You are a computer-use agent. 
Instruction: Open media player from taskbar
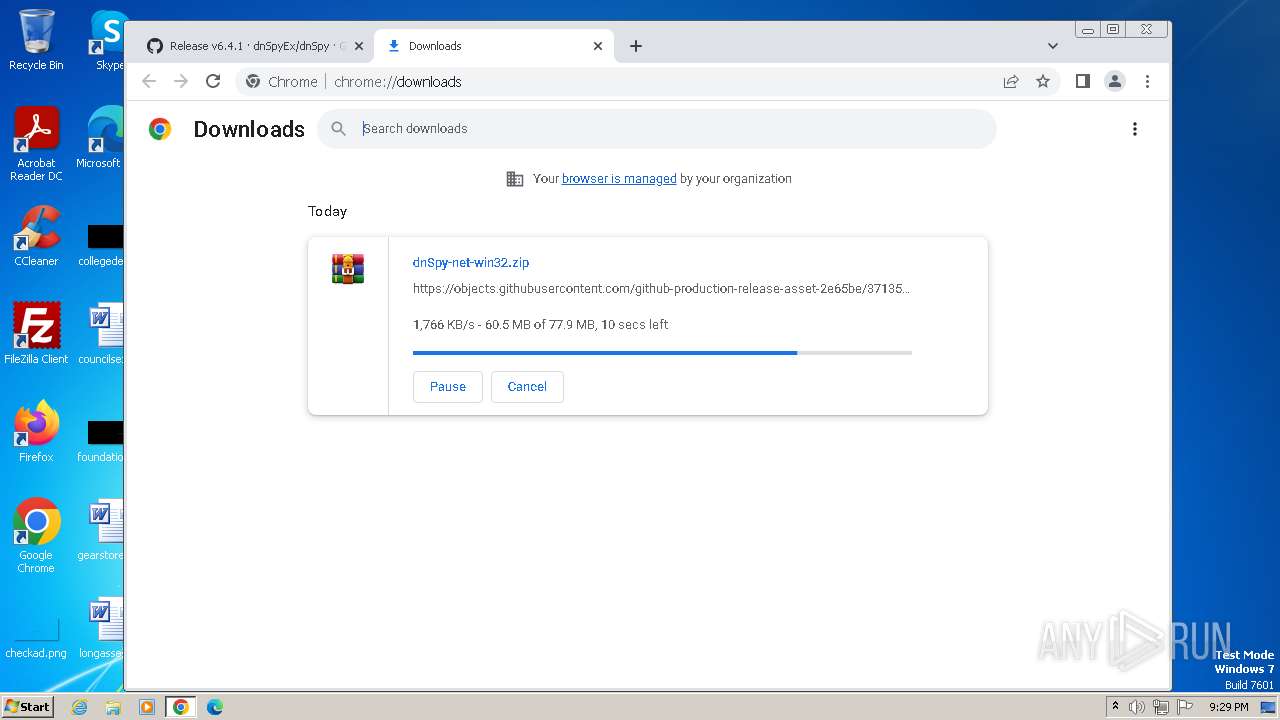tap(147, 707)
